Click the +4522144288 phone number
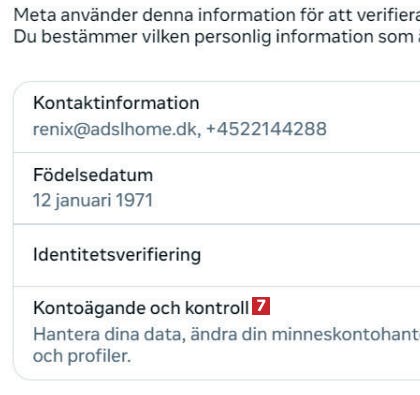This screenshot has height=395, width=420. tap(266, 129)
